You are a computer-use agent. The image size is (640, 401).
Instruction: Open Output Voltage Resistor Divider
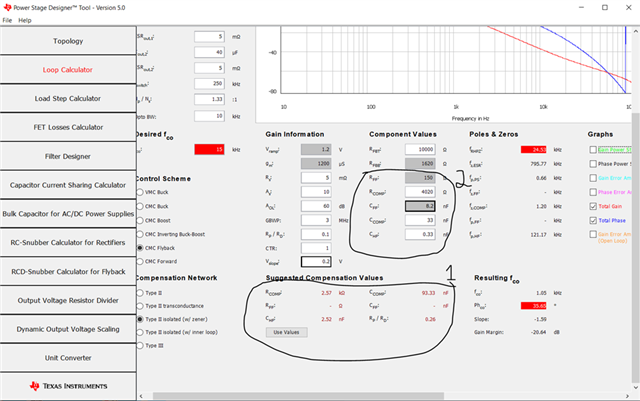[68, 301]
